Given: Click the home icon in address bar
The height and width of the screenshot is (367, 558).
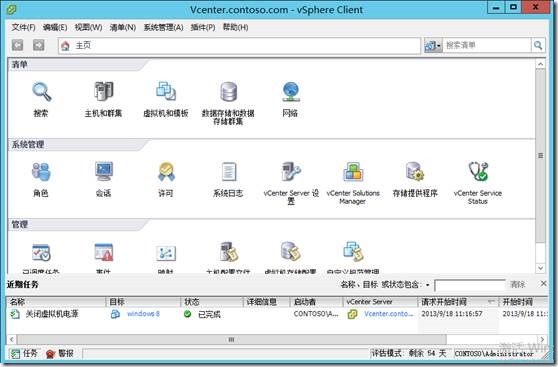Looking at the screenshot, I should coord(65,46).
